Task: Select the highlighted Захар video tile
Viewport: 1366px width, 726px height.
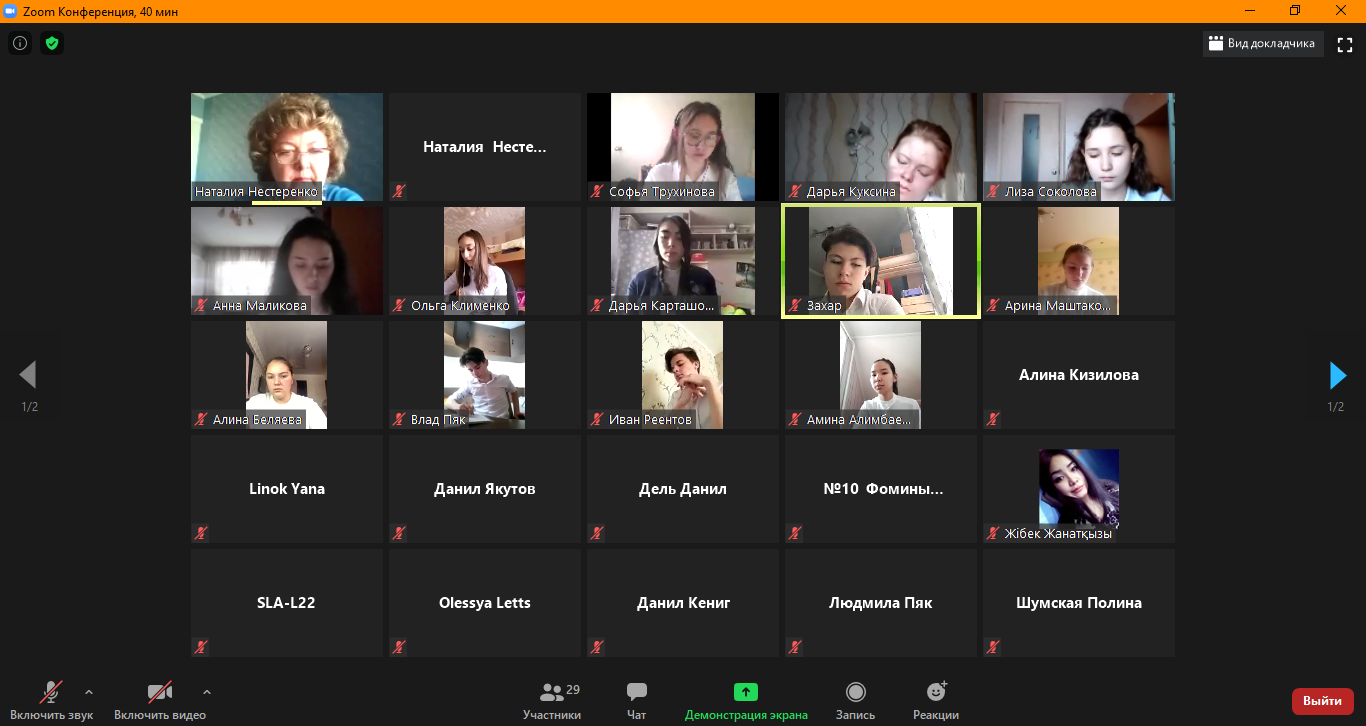Action: [881, 261]
